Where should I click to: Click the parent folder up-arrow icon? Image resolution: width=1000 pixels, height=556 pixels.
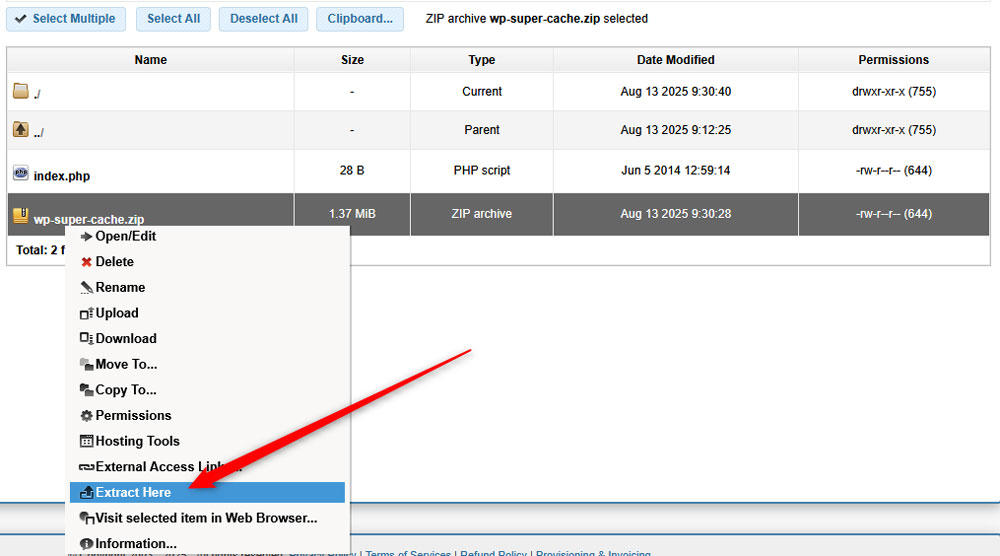[20, 129]
